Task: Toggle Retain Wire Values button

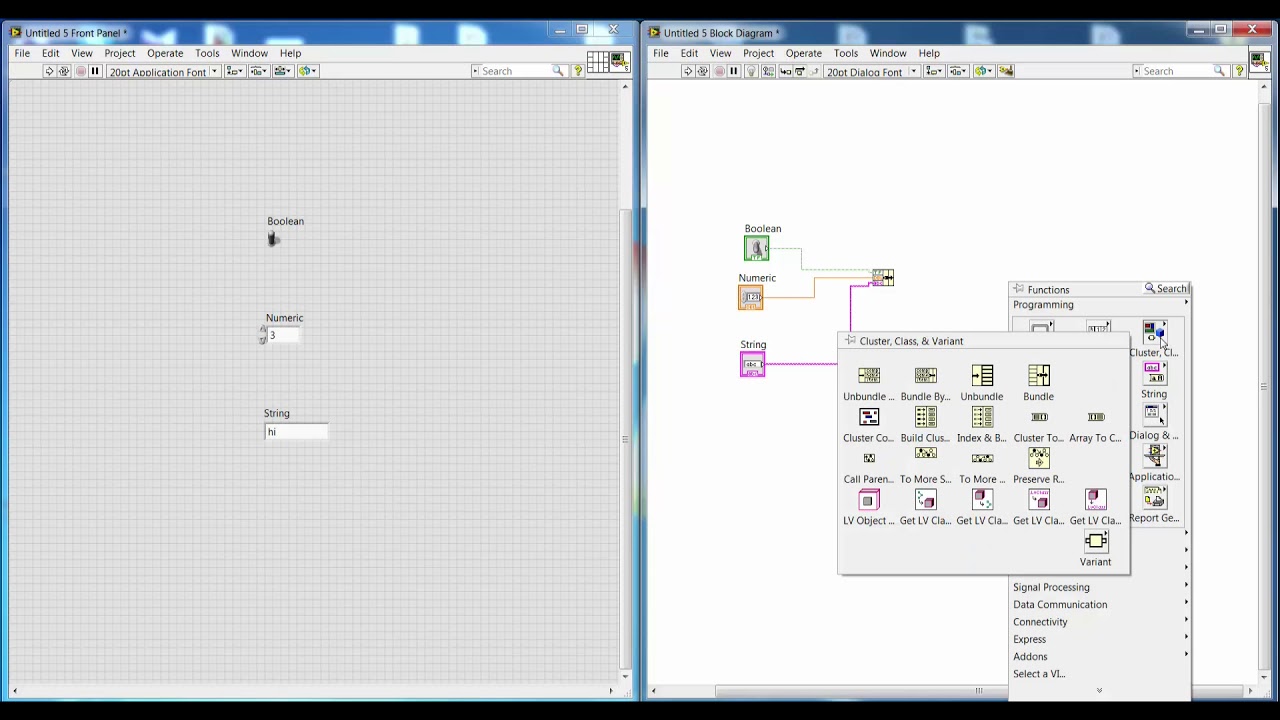Action: (768, 71)
